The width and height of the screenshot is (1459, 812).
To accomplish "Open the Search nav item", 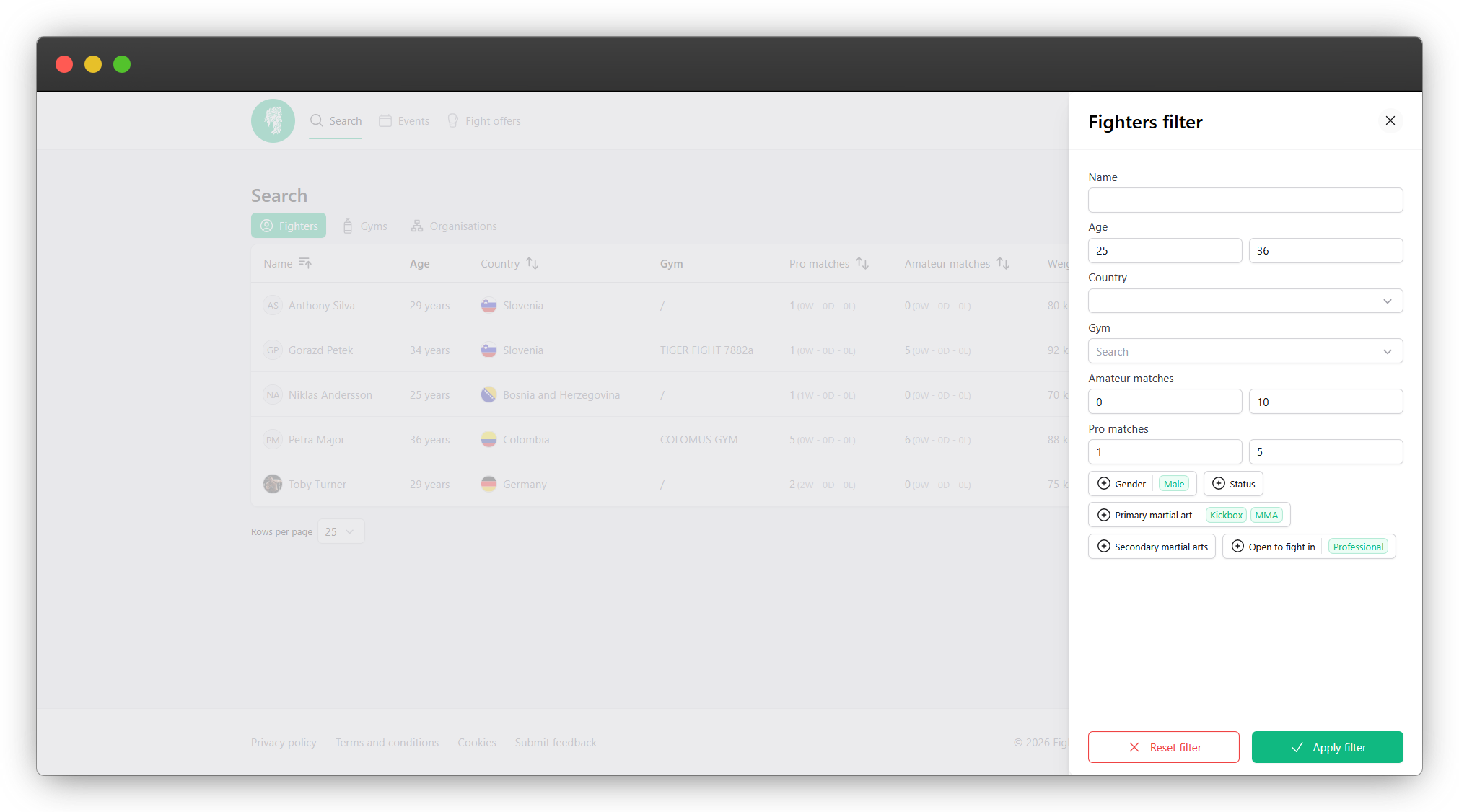I will pyautogui.click(x=336, y=121).
